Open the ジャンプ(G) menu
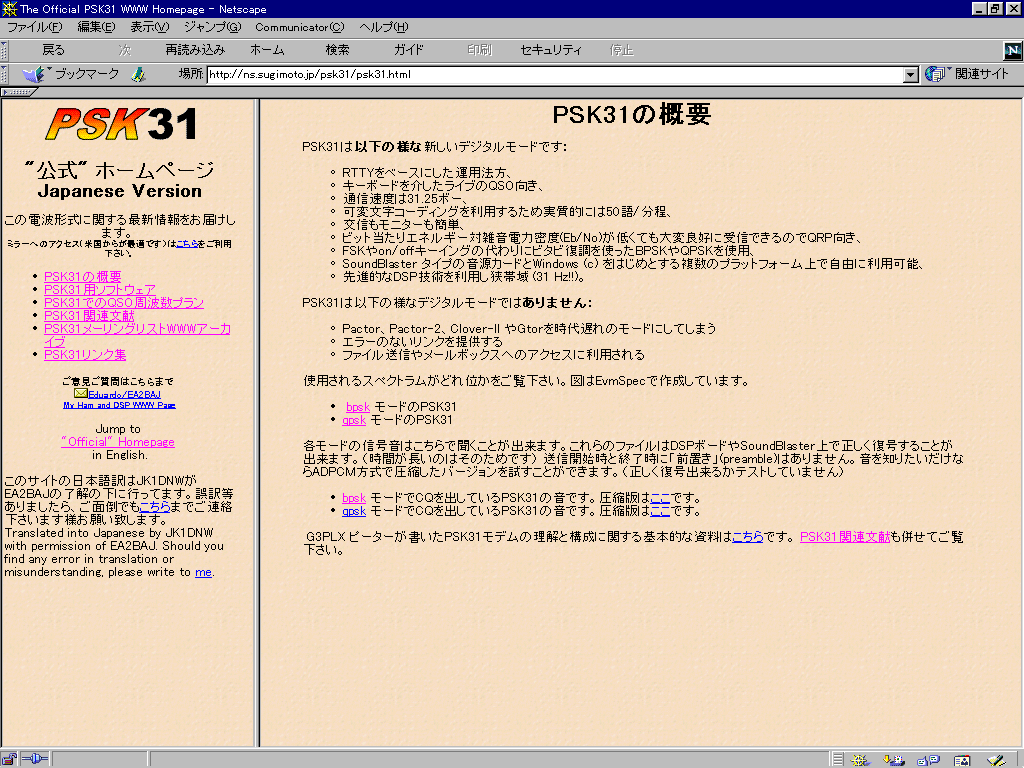Screen dimensions: 1024x768 [212, 27]
